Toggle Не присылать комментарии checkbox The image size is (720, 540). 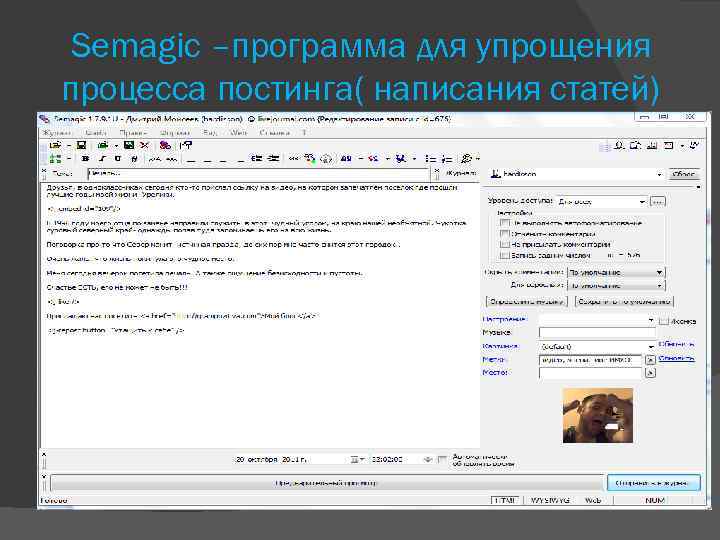tap(505, 244)
